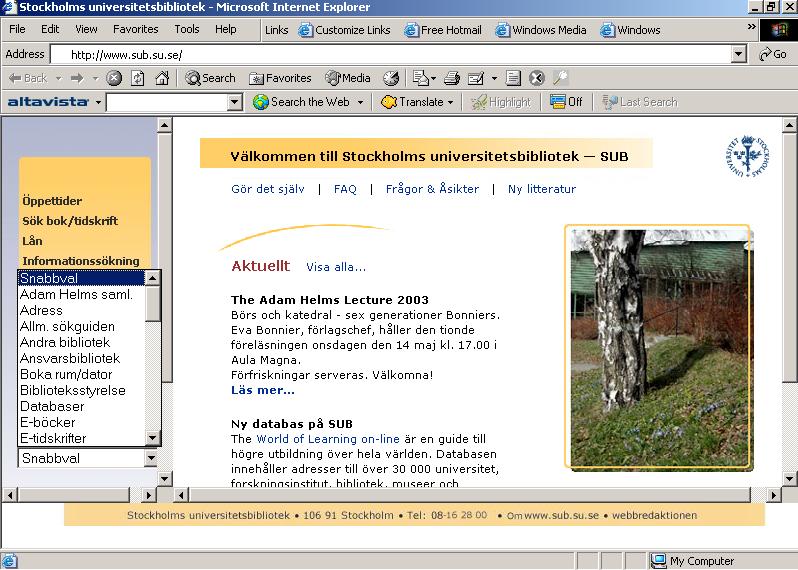Screen dimensions: 798x570
Task: Open the History pane icon
Action: 391,78
